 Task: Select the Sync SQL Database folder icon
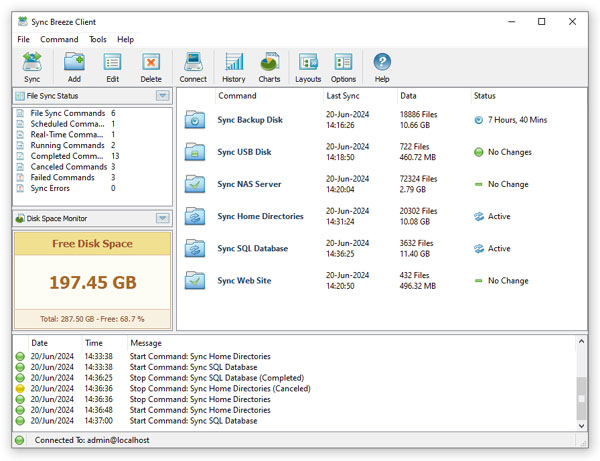click(x=195, y=248)
